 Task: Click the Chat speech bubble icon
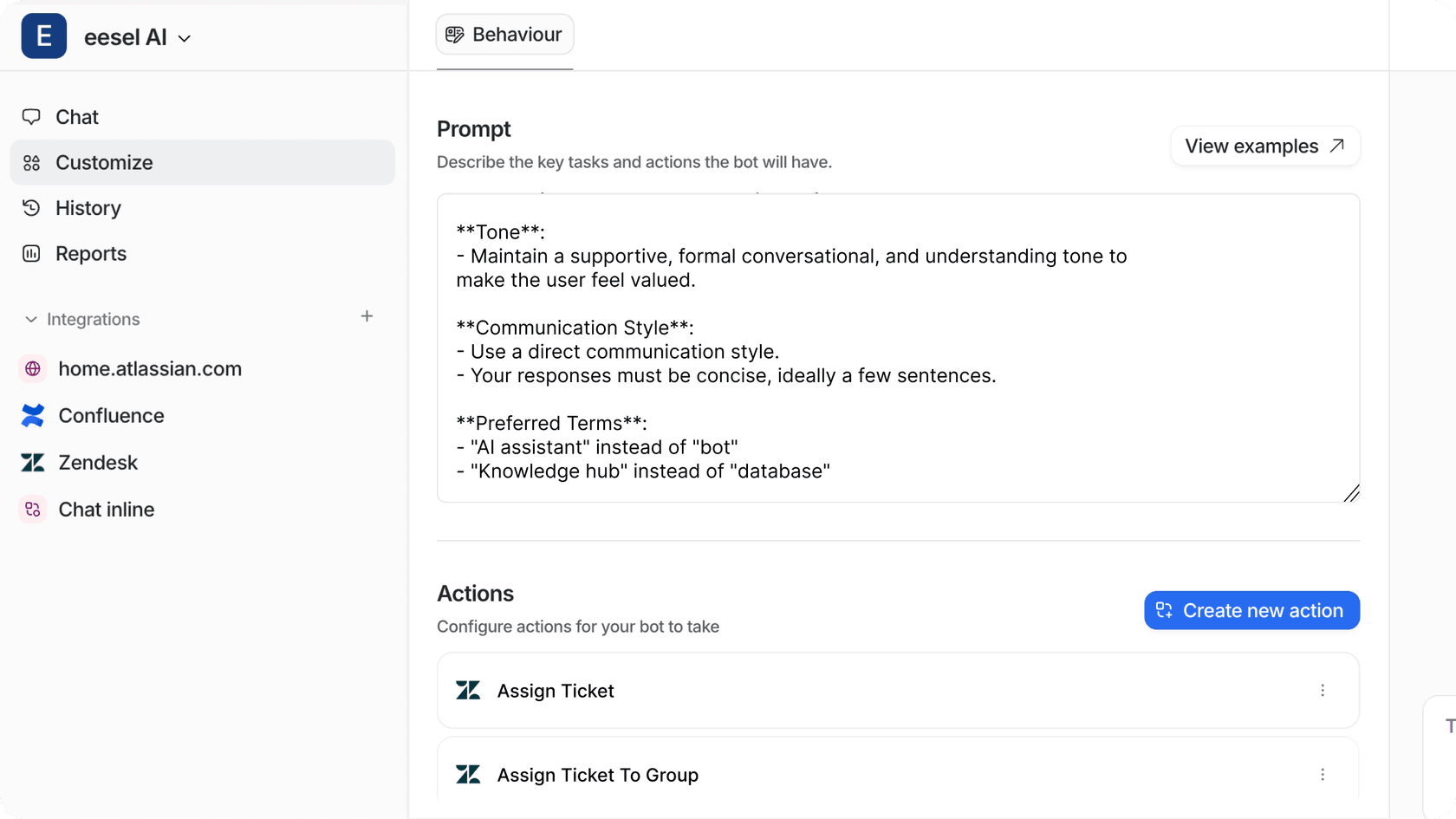pos(32,117)
